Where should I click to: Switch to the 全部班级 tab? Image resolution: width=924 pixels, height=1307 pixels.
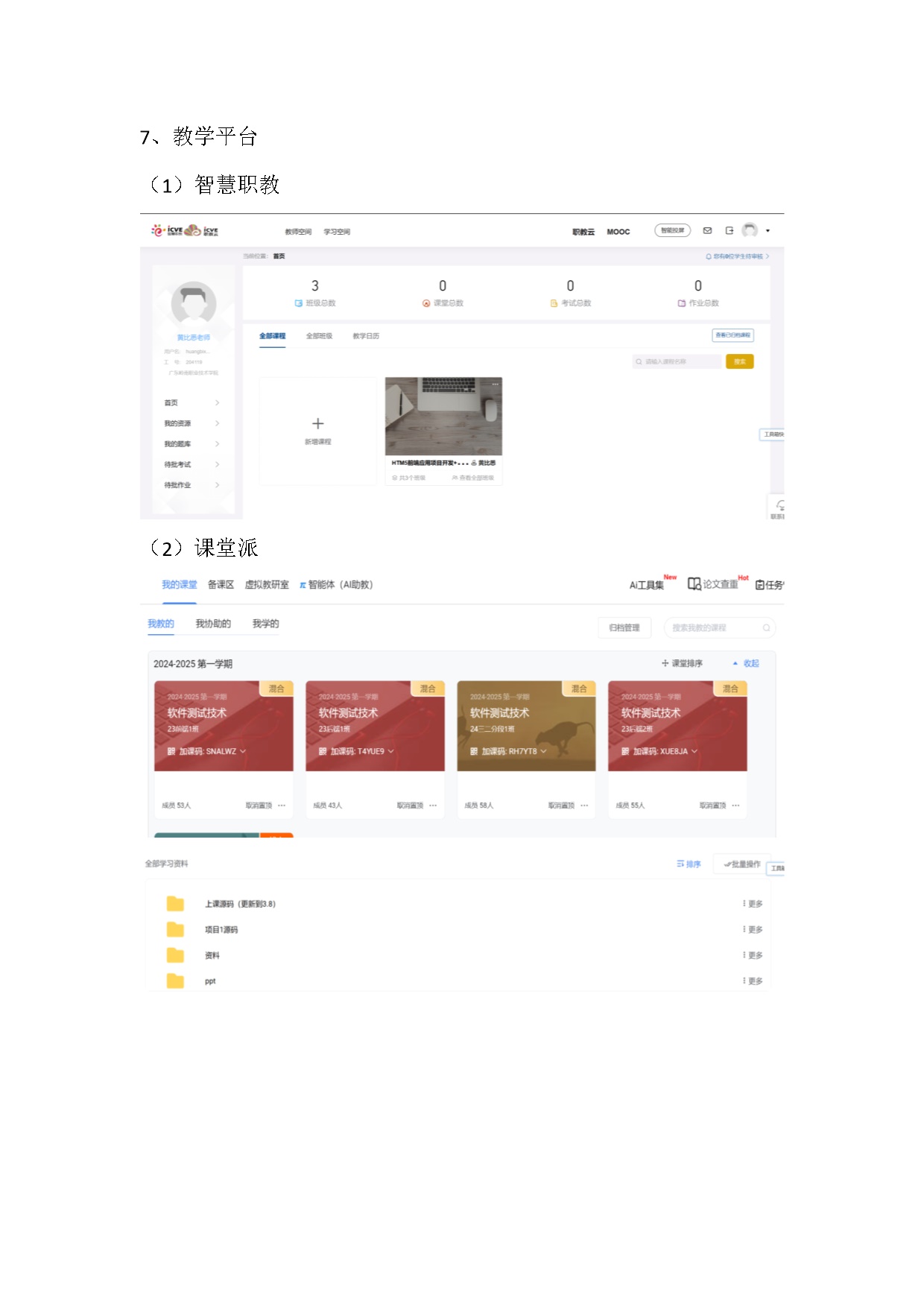[x=319, y=336]
